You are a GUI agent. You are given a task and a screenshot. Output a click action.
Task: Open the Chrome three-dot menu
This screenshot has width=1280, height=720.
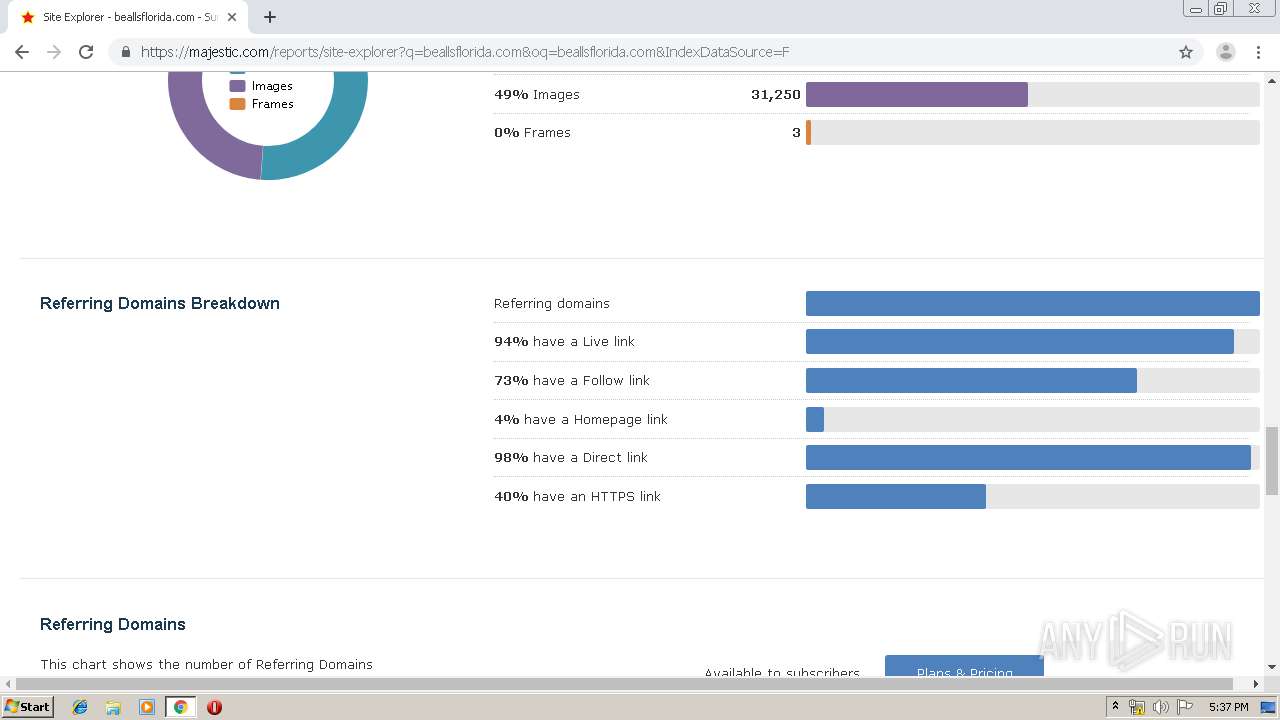[x=1258, y=52]
